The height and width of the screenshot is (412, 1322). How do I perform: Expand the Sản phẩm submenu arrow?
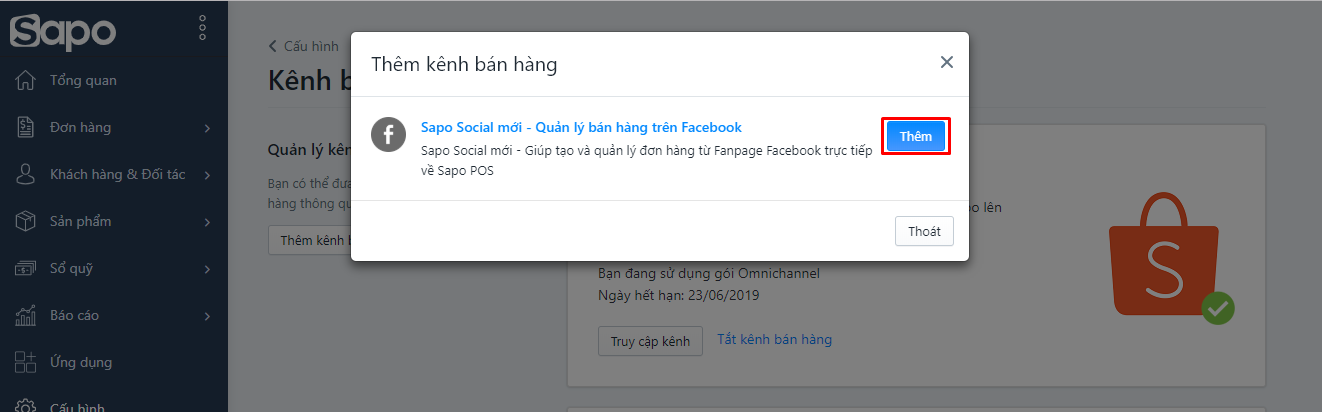click(207, 222)
